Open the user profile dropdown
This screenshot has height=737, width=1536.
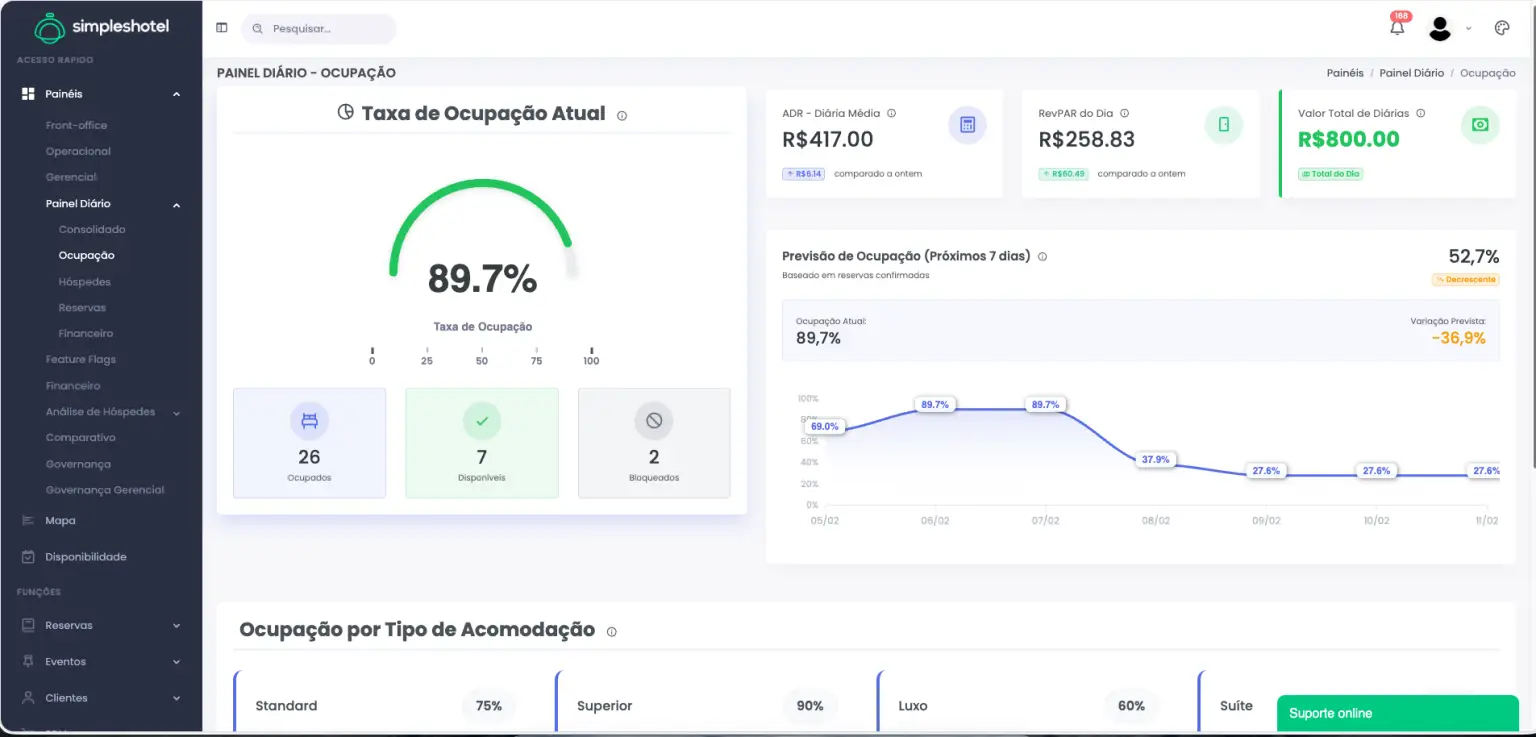[1439, 27]
